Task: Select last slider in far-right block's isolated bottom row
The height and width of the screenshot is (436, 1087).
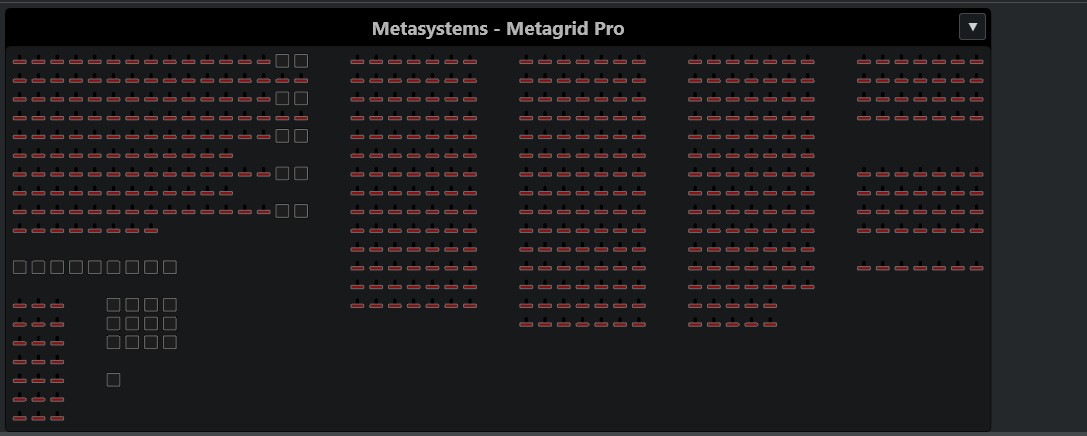Action: point(976,267)
